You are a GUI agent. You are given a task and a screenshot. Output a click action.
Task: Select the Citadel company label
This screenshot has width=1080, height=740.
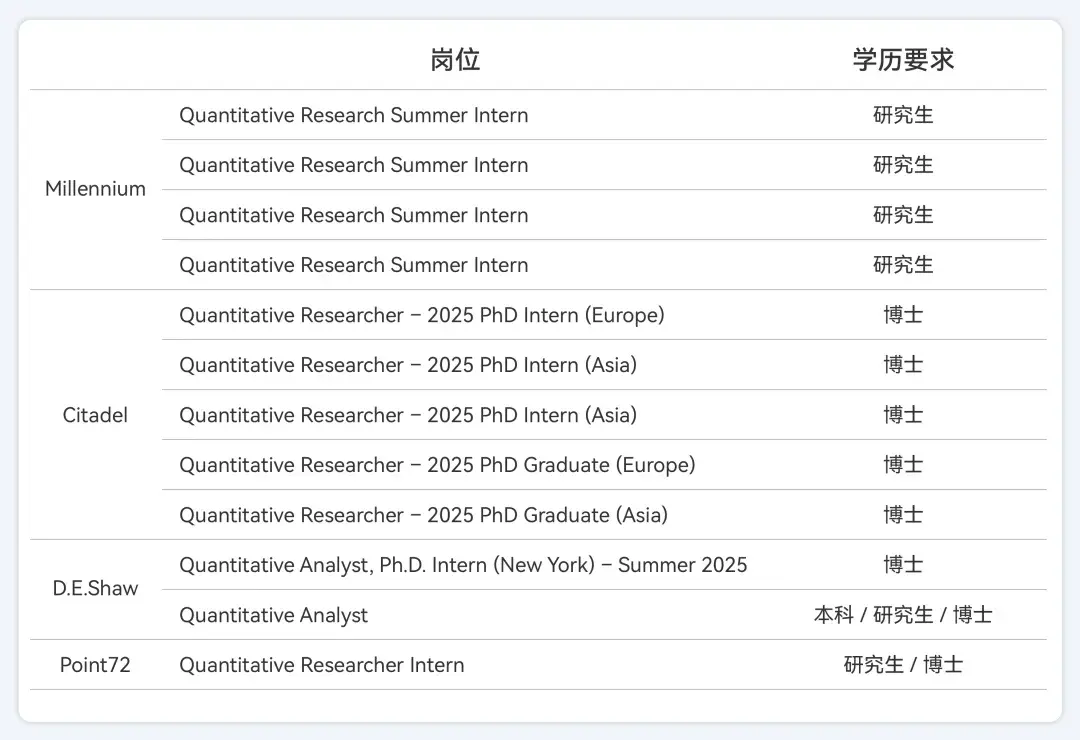[95, 415]
